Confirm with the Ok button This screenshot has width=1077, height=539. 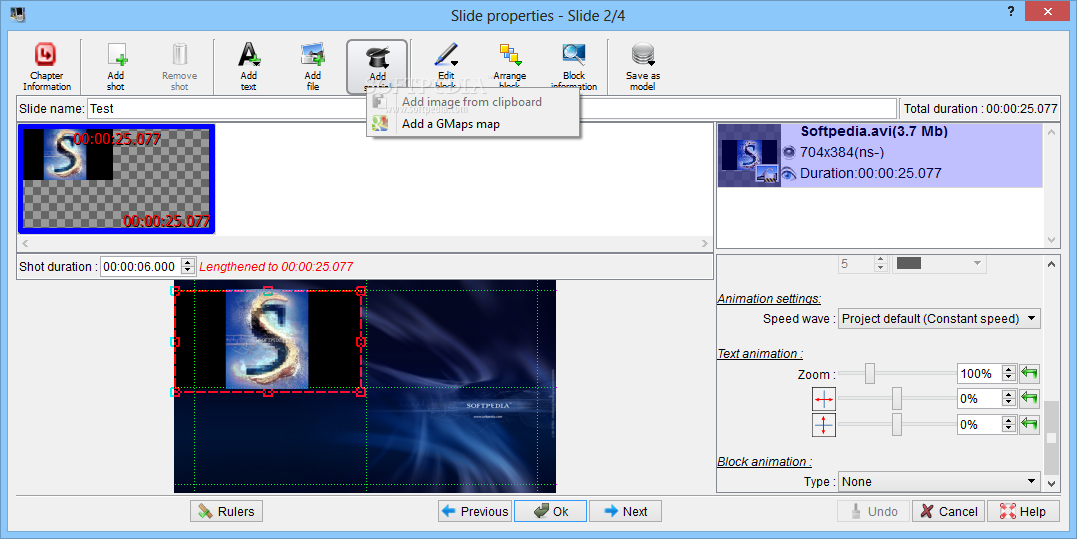[x=551, y=512]
